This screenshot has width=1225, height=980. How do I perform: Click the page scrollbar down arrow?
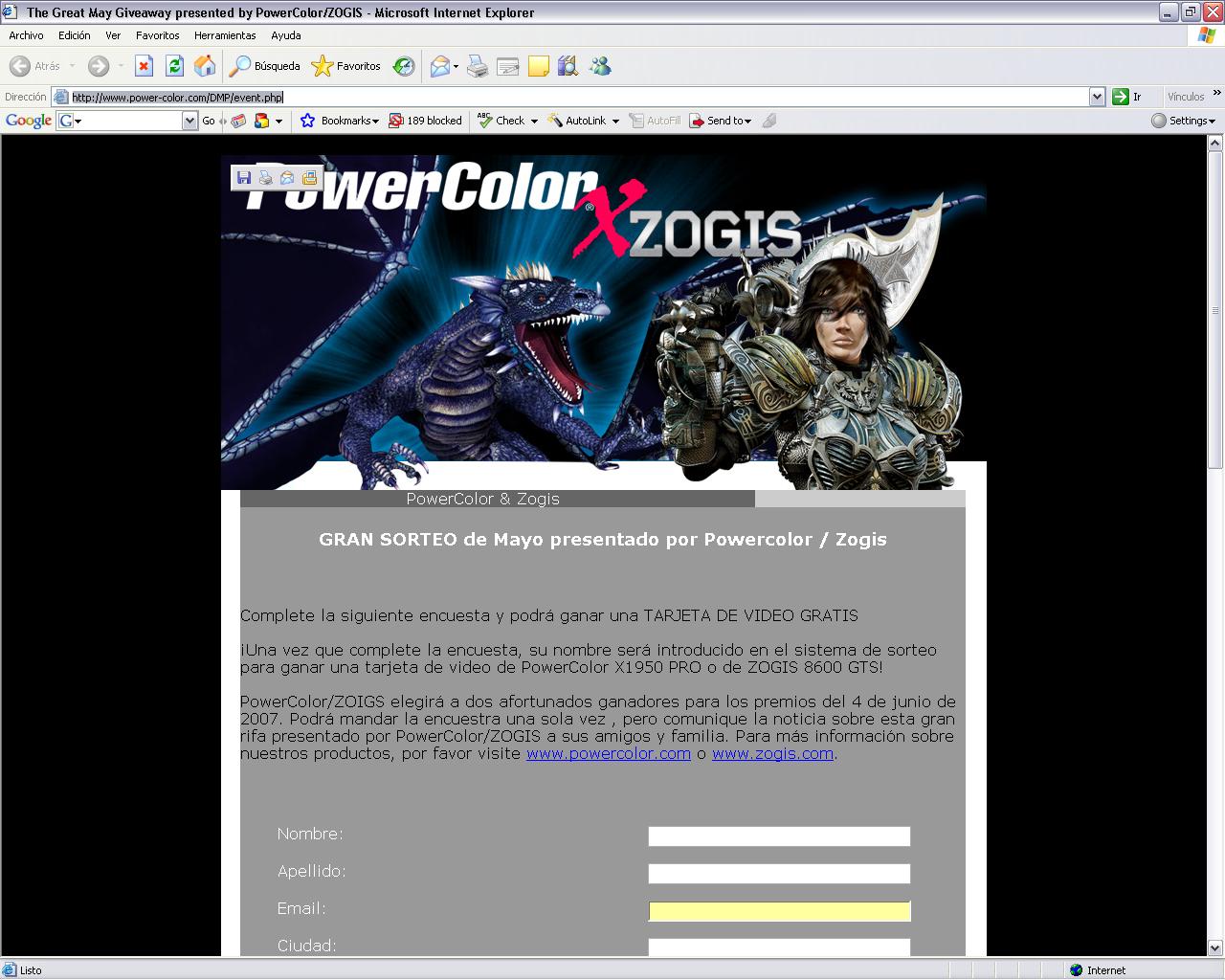coord(1215,947)
